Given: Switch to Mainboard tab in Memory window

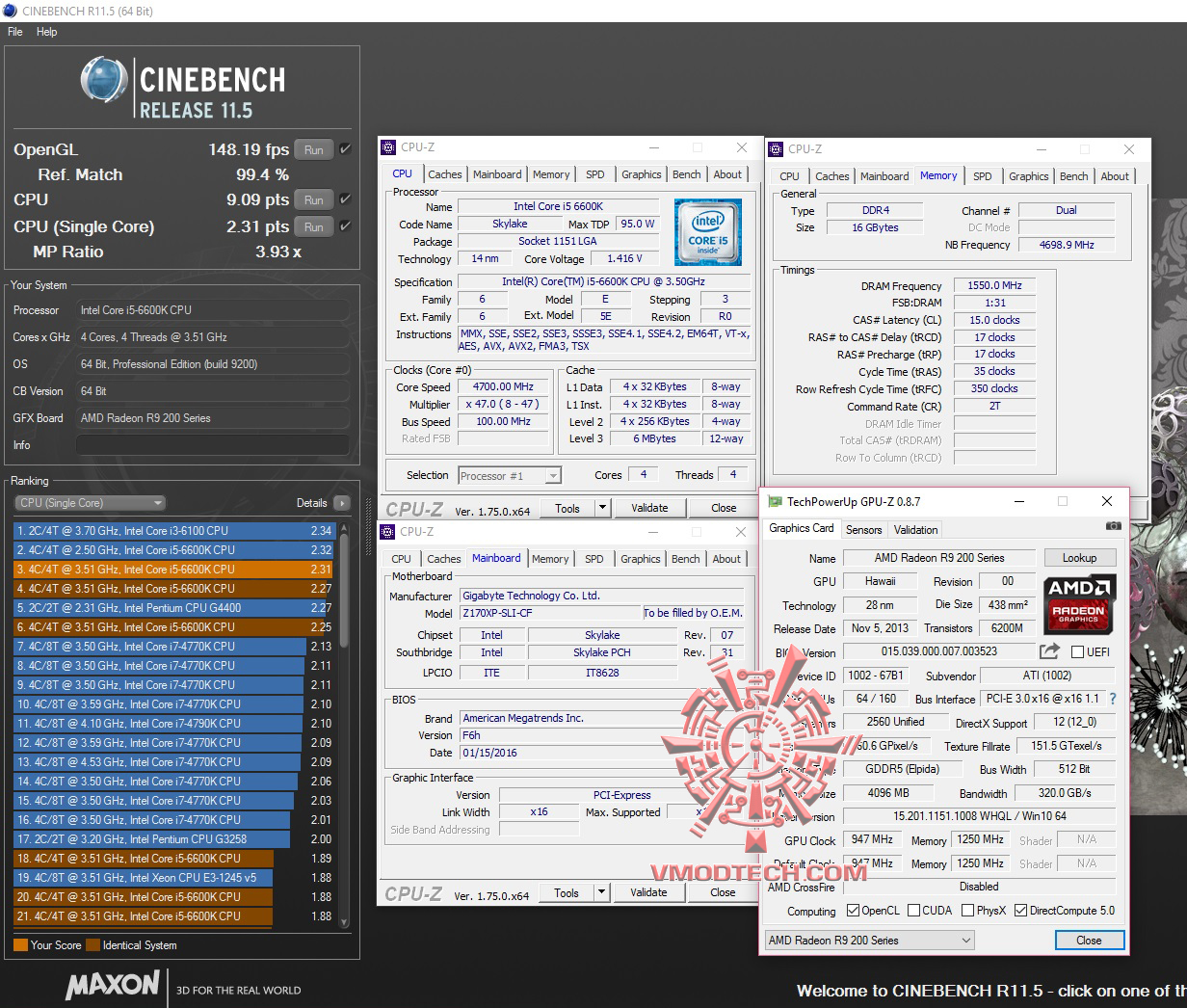Looking at the screenshot, I should [x=884, y=176].
